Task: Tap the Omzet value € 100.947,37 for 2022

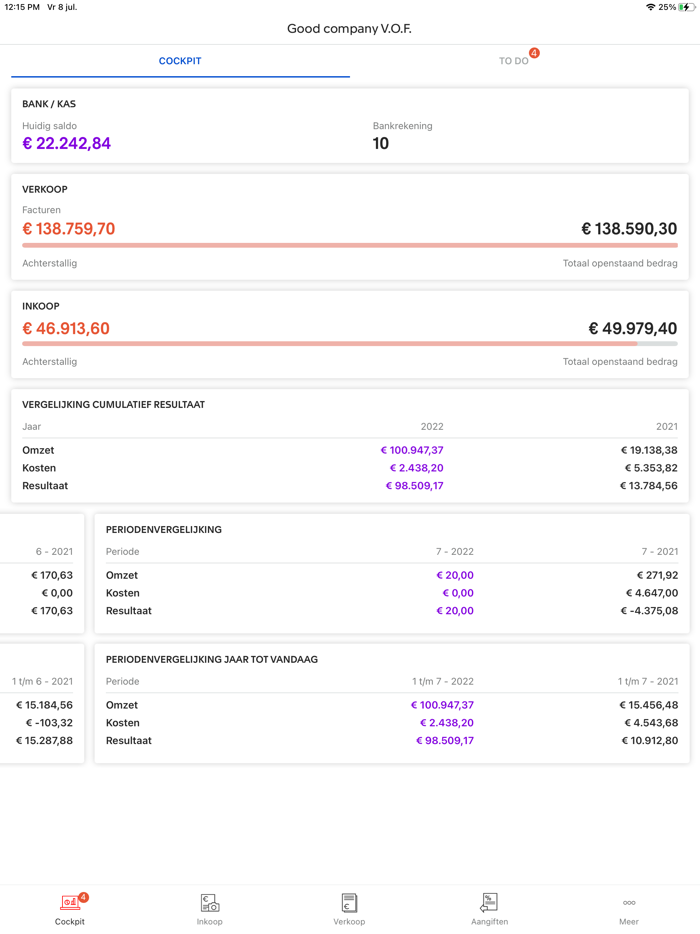Action: [415, 450]
